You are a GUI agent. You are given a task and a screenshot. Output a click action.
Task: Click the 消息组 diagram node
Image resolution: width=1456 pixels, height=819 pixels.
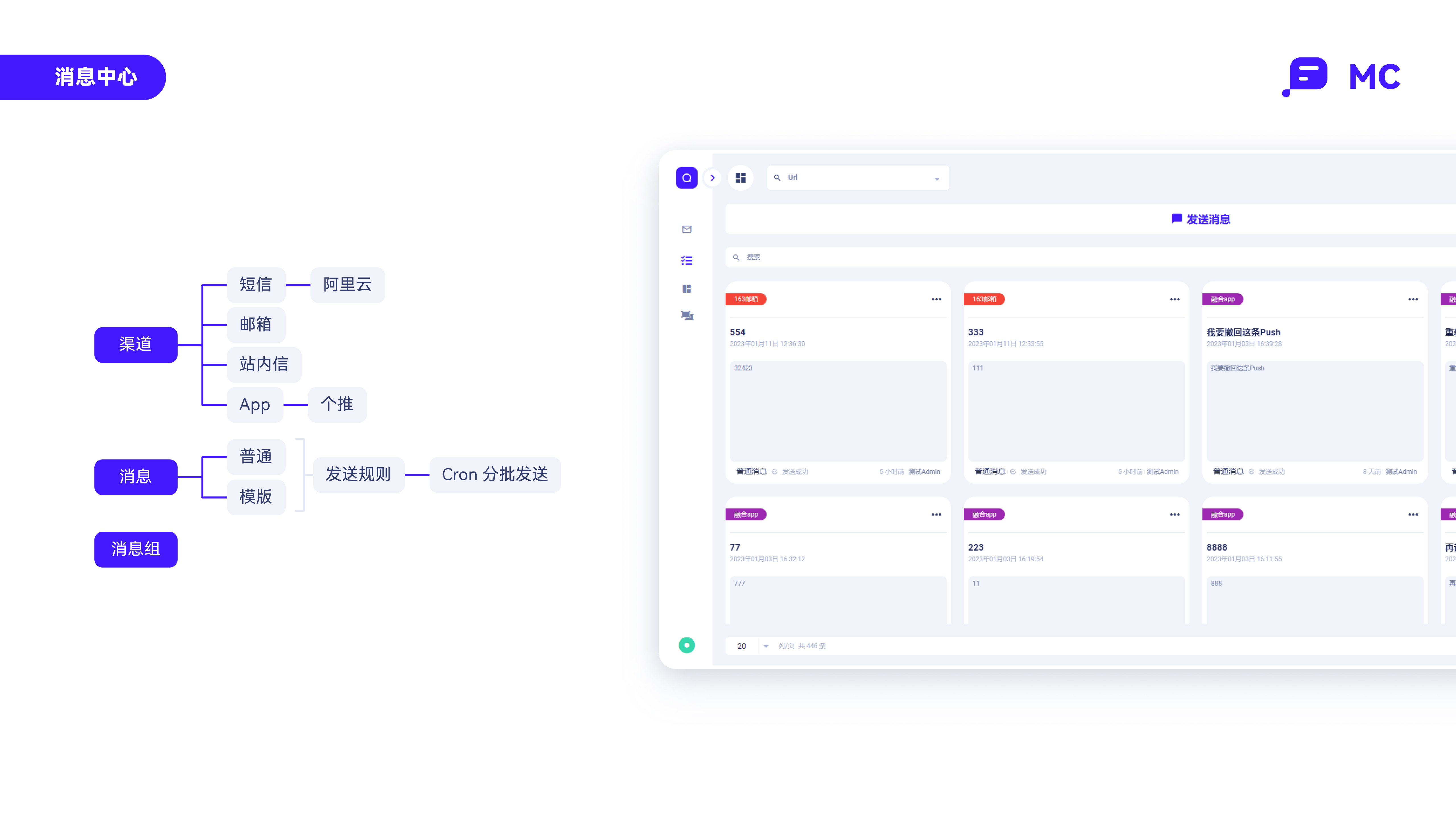tap(136, 549)
